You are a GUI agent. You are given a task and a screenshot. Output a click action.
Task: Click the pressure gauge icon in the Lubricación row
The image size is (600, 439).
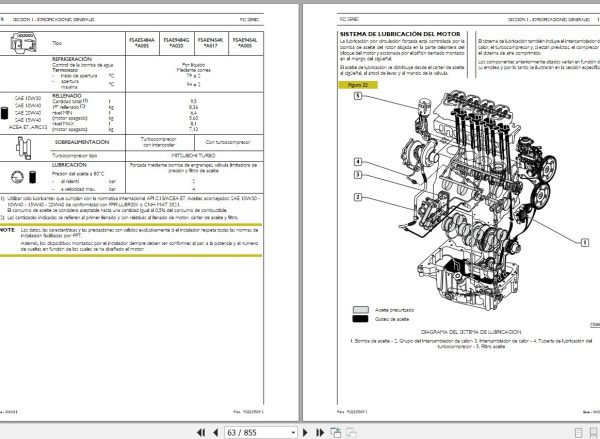pos(17,177)
